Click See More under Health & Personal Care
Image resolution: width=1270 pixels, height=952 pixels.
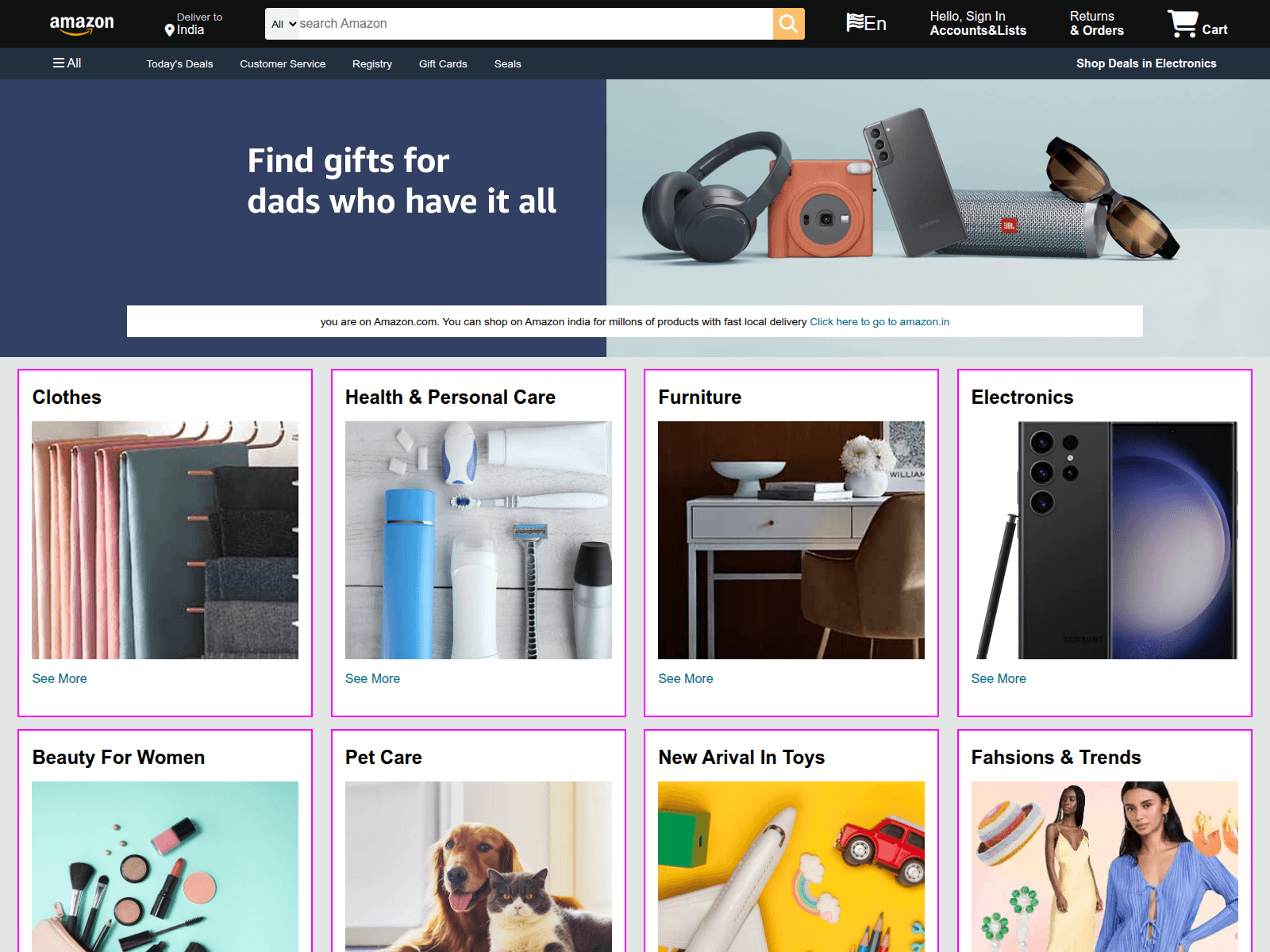coord(372,678)
